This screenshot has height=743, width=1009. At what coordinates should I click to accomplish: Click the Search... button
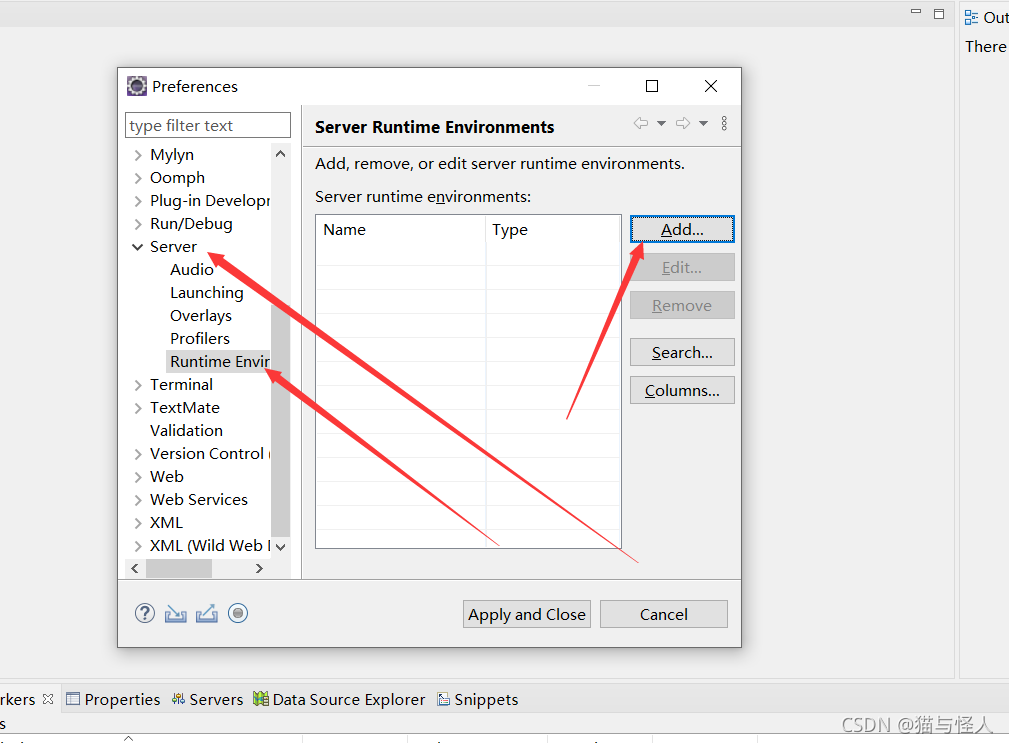click(x=682, y=352)
